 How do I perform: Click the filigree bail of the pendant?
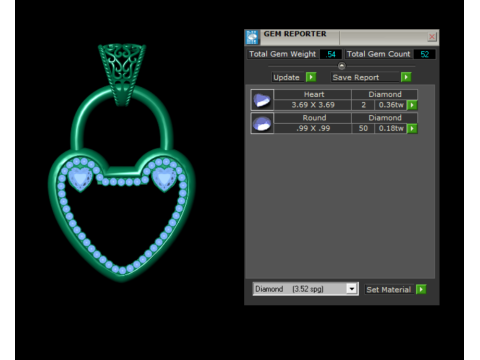click(x=122, y=74)
